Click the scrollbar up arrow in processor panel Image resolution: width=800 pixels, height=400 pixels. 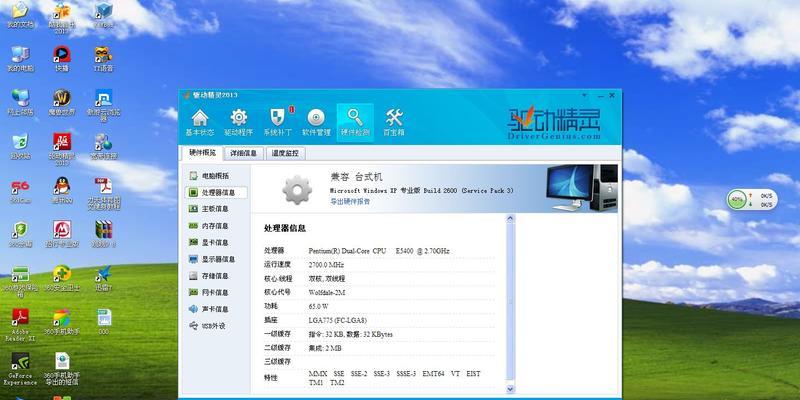click(510, 219)
